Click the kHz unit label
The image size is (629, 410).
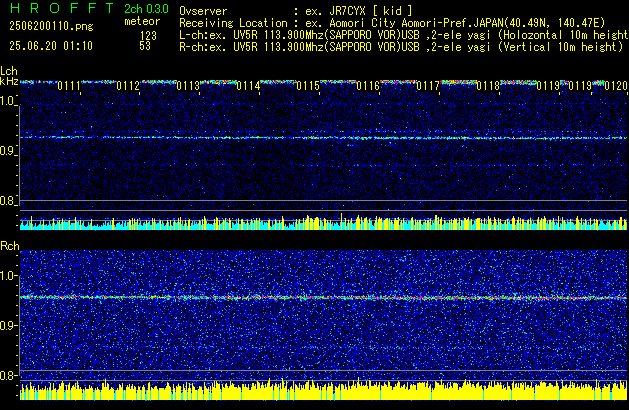coord(9,81)
